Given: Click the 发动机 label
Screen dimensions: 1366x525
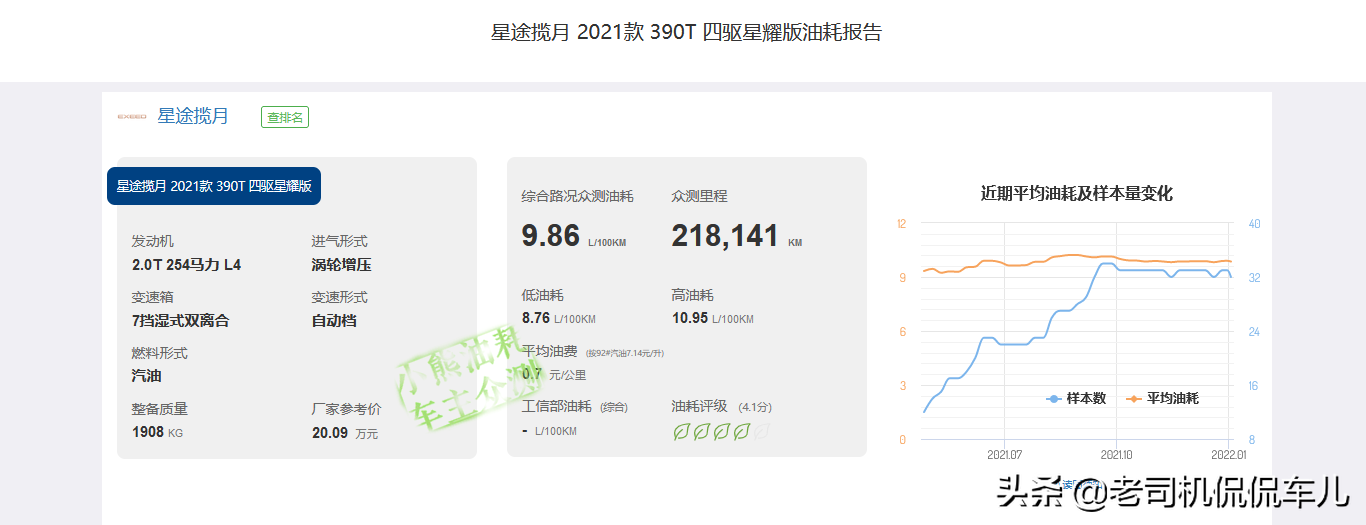Looking at the screenshot, I should point(152,242).
